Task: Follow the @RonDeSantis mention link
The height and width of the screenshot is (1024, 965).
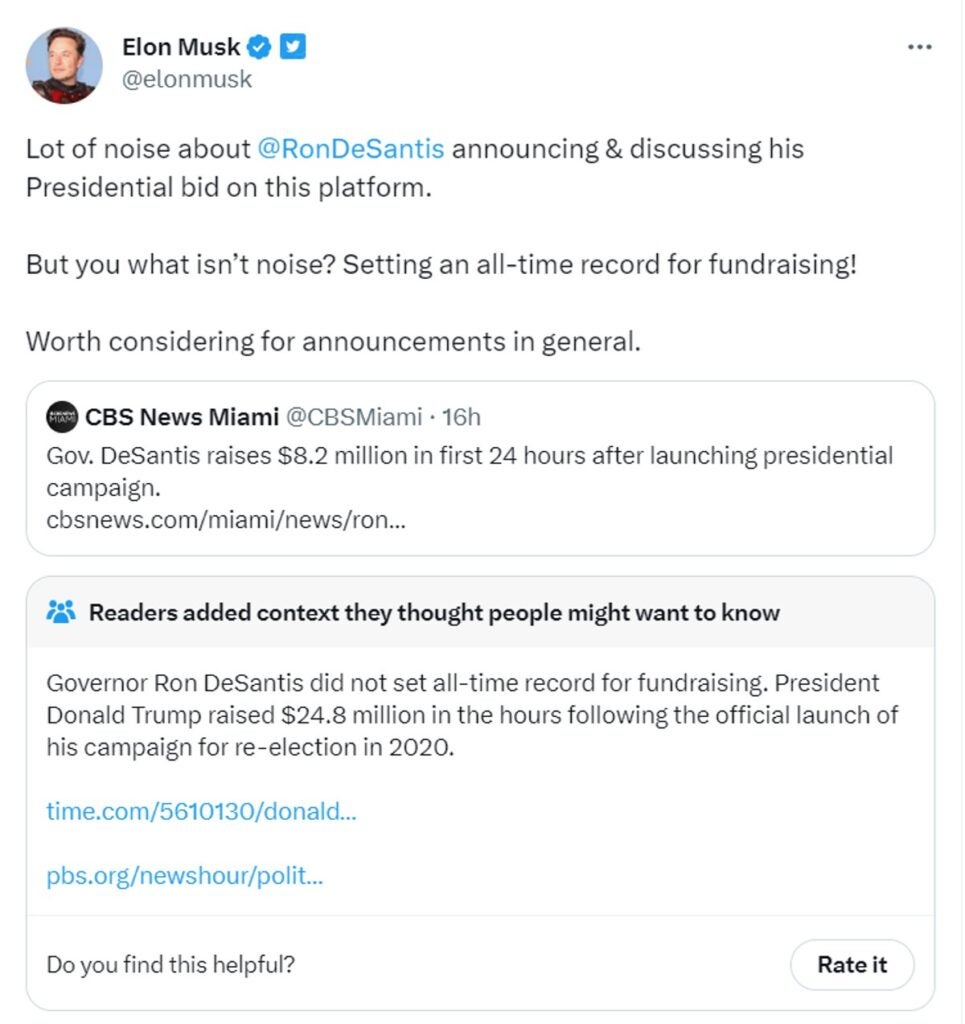Action: 349,149
